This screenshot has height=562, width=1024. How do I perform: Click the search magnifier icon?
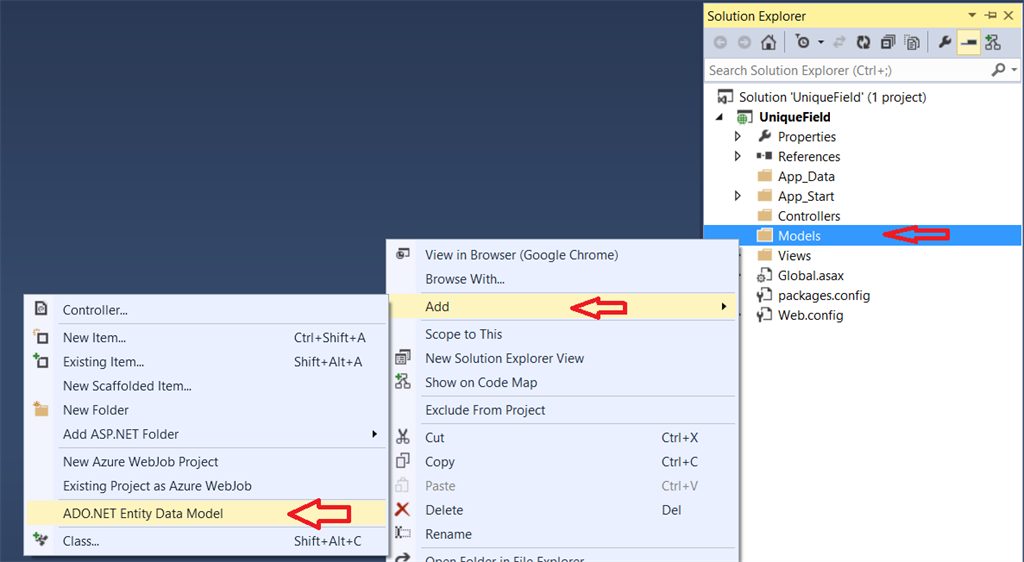[x=998, y=70]
